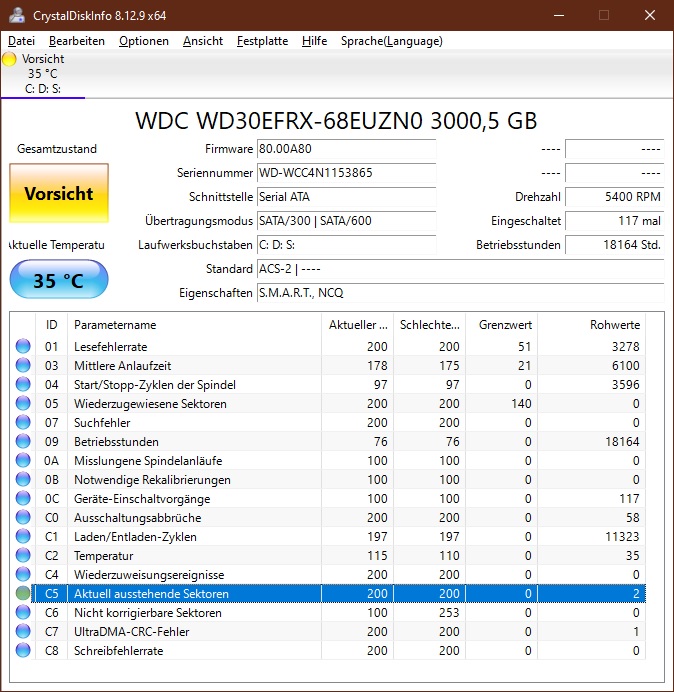Click the status orb for Misslungene Spindelanläufe

click(x=23, y=460)
